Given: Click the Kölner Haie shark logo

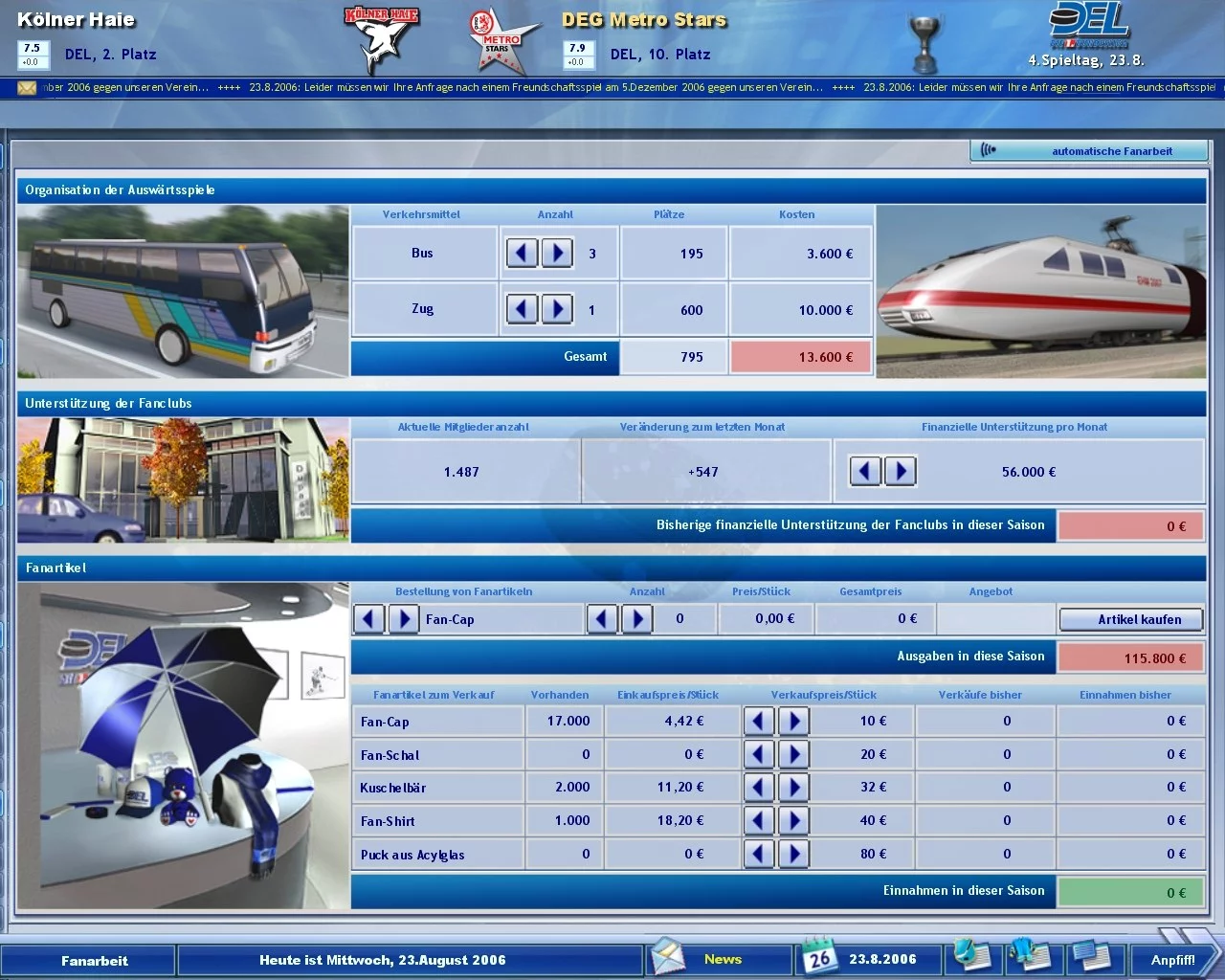Looking at the screenshot, I should [381, 40].
